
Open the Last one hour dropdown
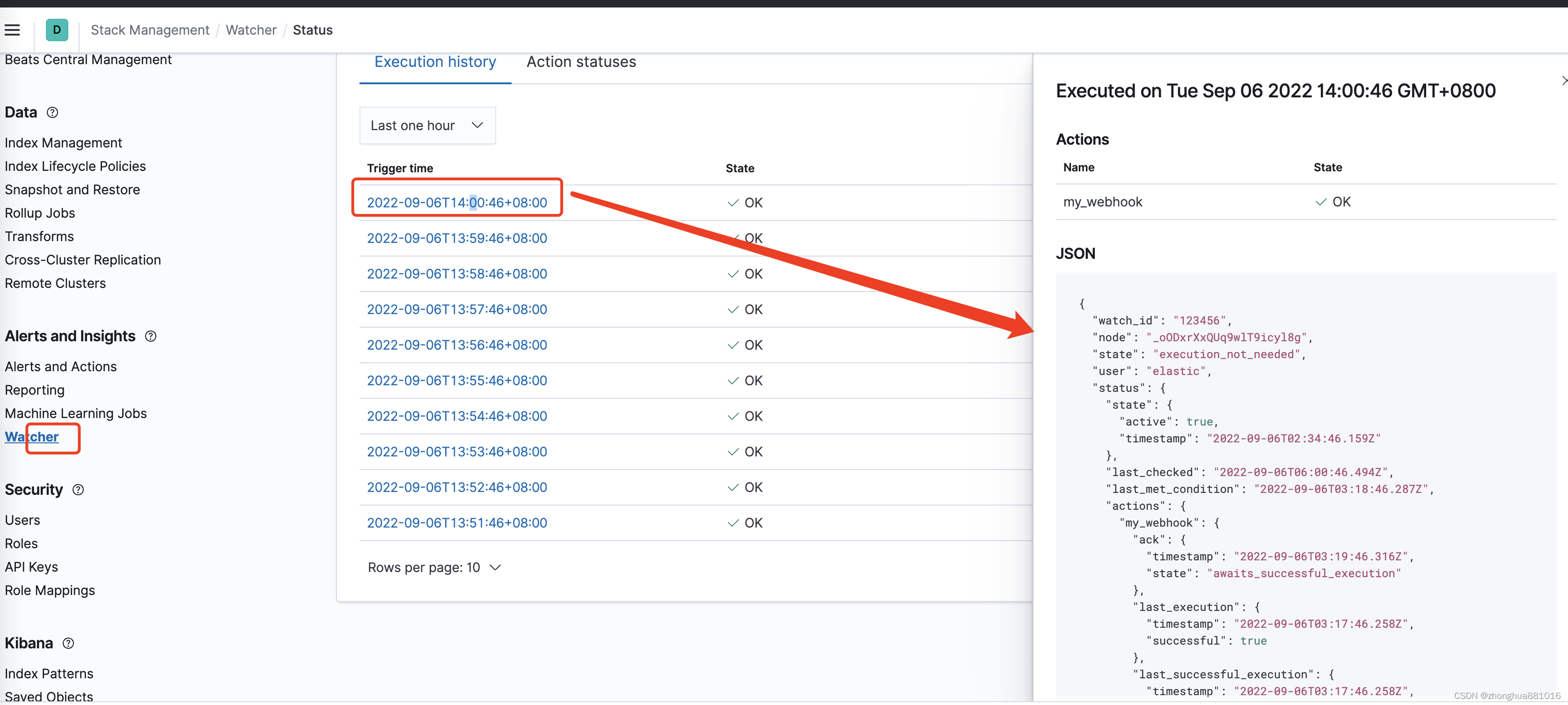pos(427,125)
